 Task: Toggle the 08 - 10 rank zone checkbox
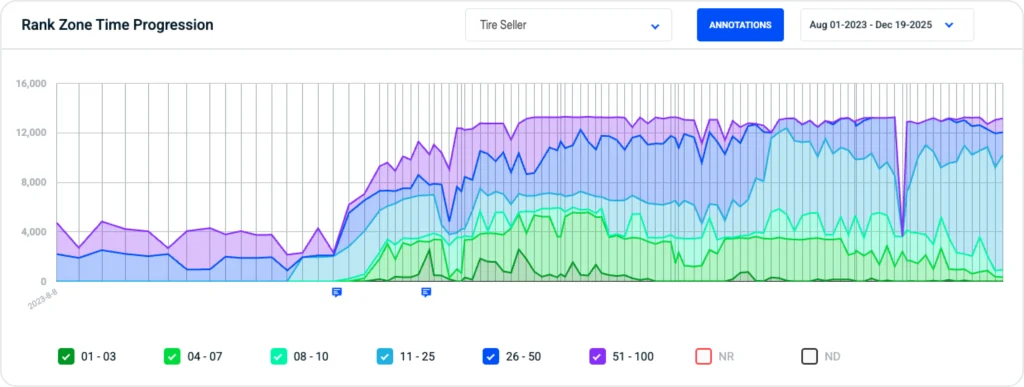click(x=278, y=356)
